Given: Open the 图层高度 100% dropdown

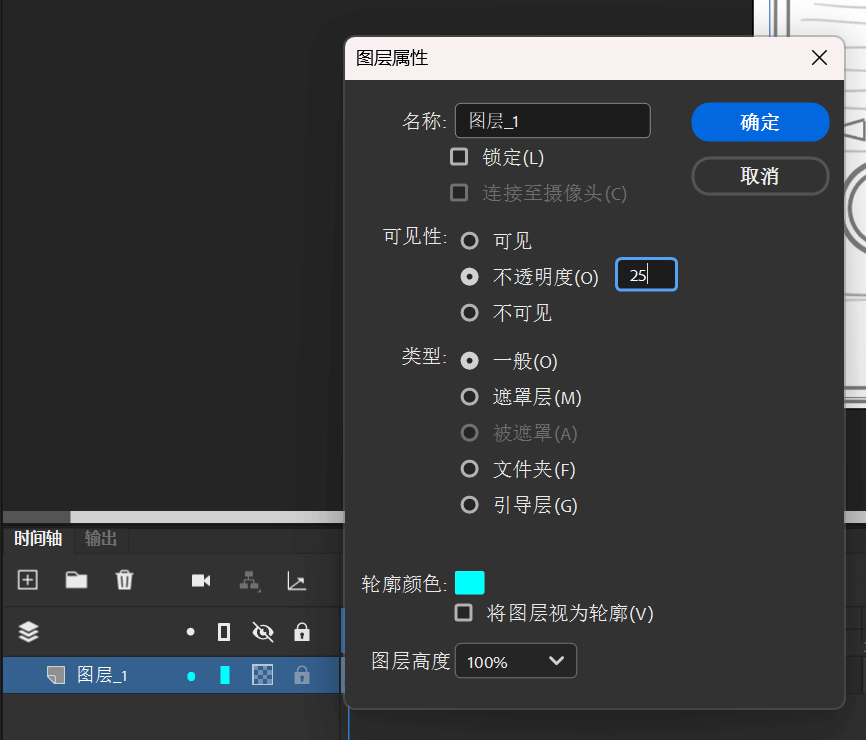Looking at the screenshot, I should point(516,660).
